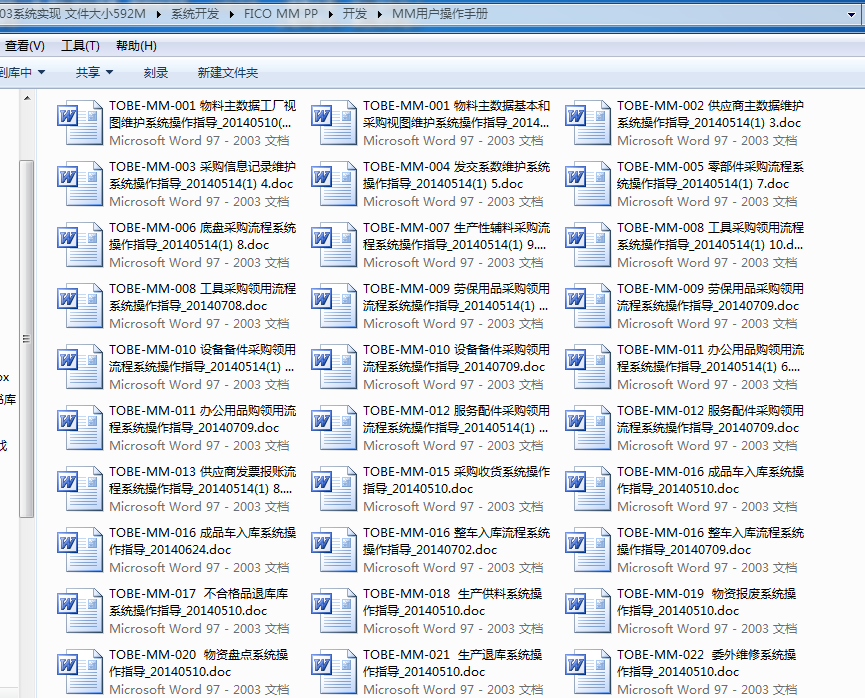Click Word icon of TOBE-MM-017 不合格品退库 file

[x=80, y=610]
